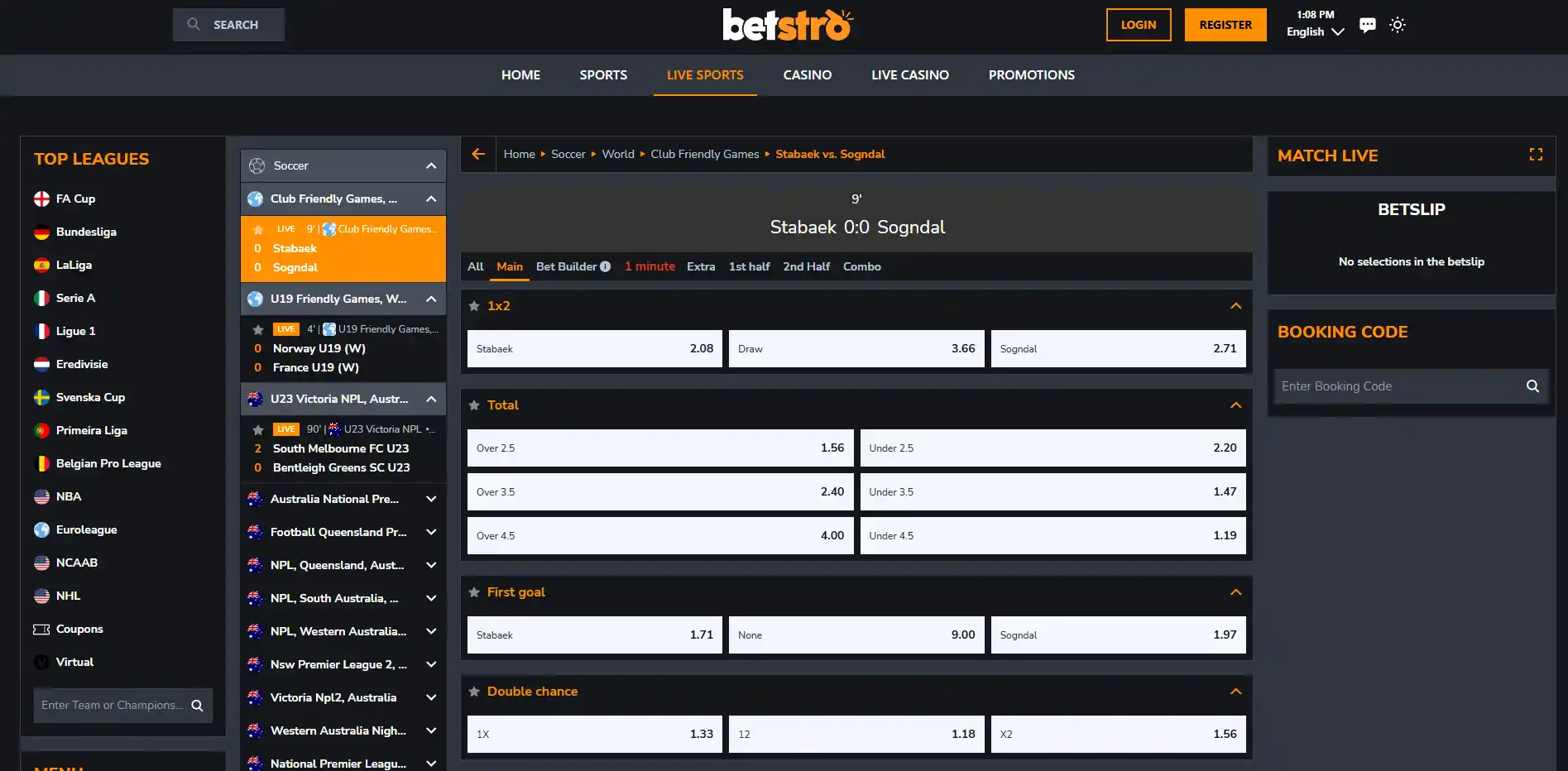The height and width of the screenshot is (771, 1568).
Task: Favorite the Double chance market star
Action: (474, 692)
